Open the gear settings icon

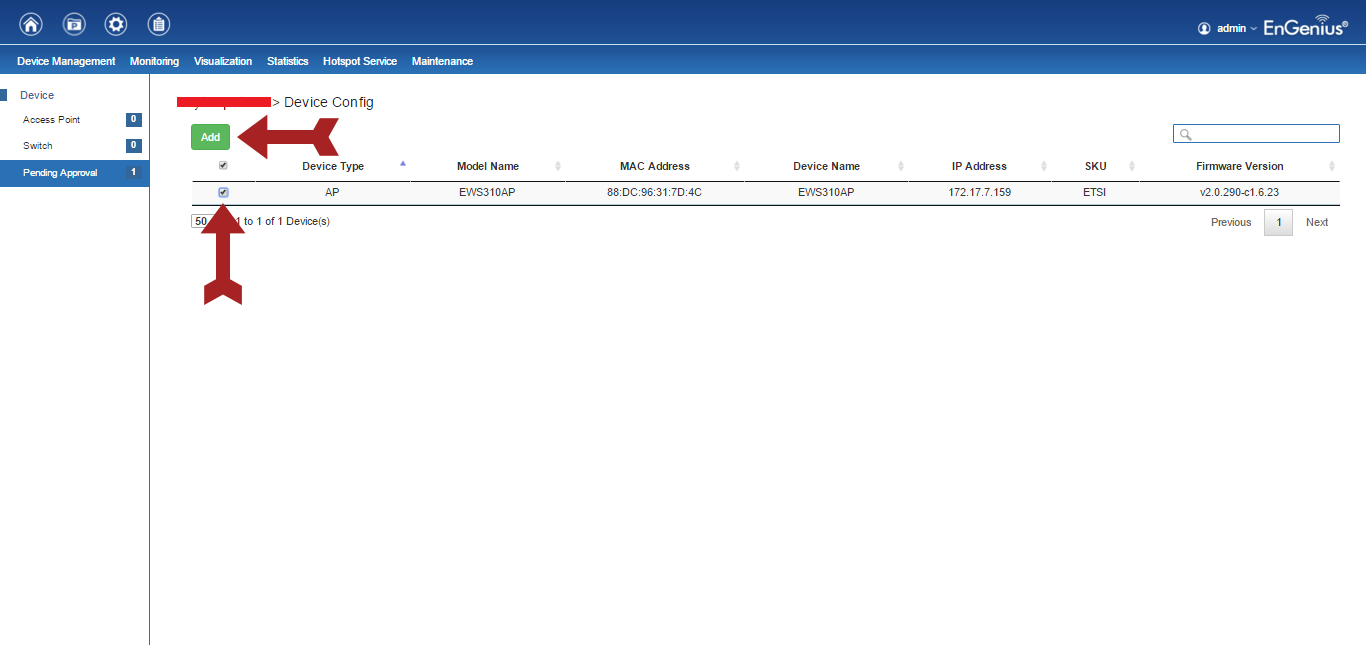click(x=116, y=24)
